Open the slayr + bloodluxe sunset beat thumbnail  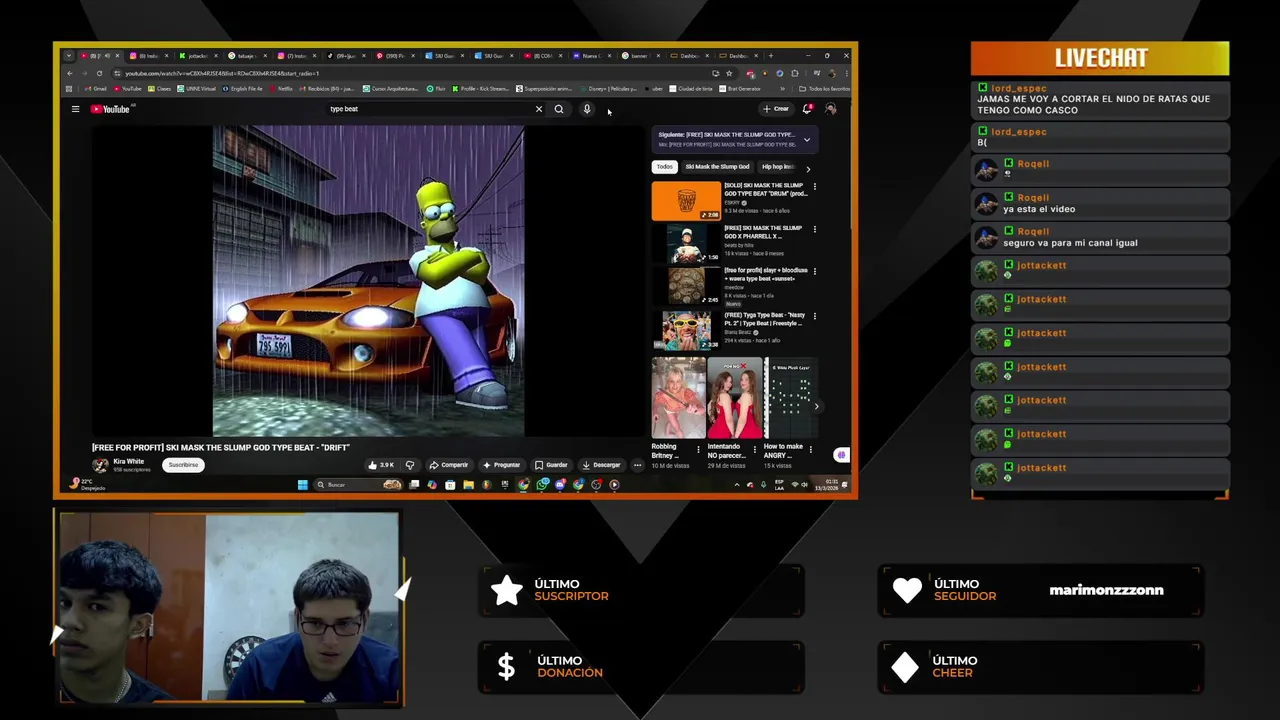coord(686,287)
